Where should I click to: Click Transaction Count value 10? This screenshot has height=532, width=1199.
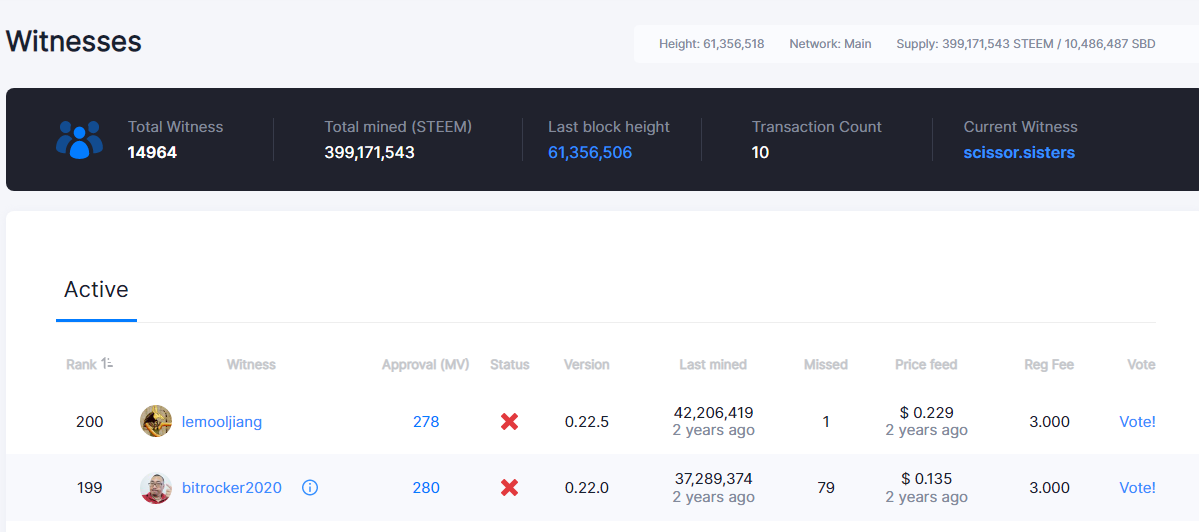click(x=760, y=152)
